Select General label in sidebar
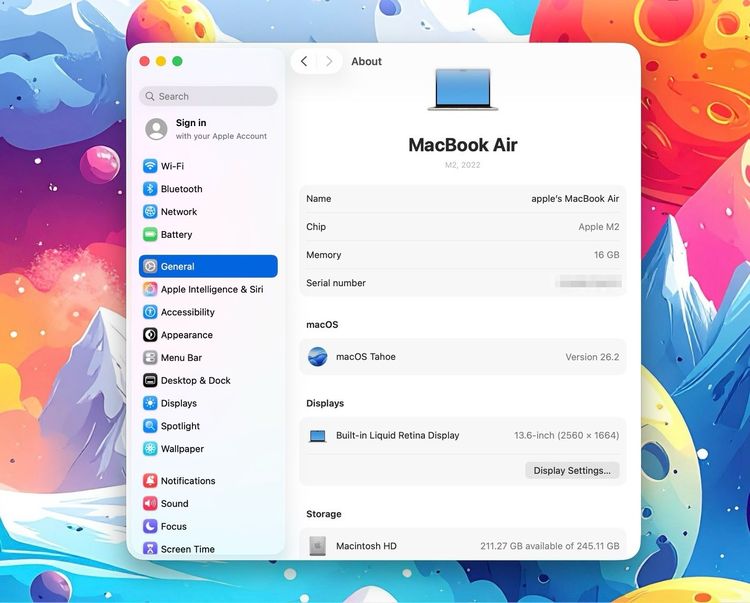750x603 pixels. (177, 266)
